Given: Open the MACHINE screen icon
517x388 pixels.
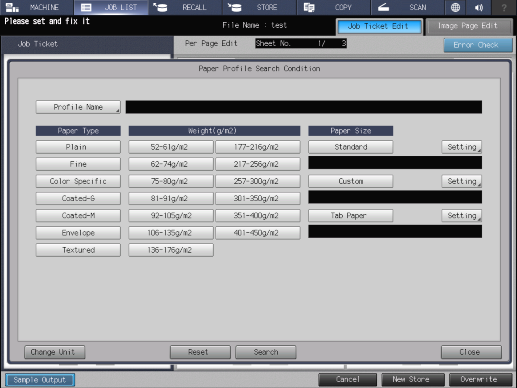Looking at the screenshot, I should coord(12,7).
